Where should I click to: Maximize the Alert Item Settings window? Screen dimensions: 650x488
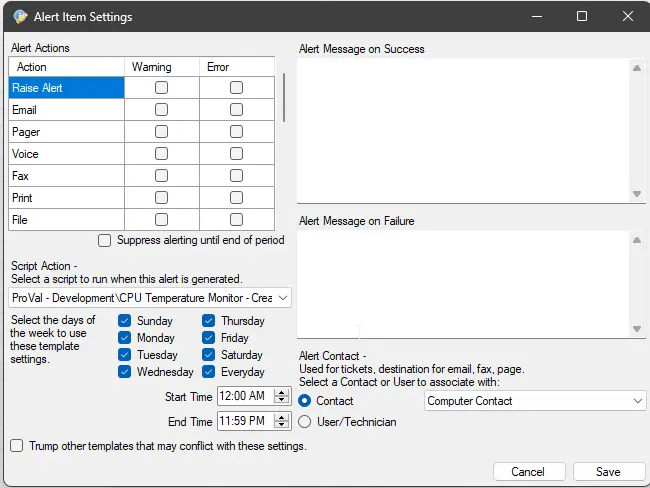coord(582,16)
